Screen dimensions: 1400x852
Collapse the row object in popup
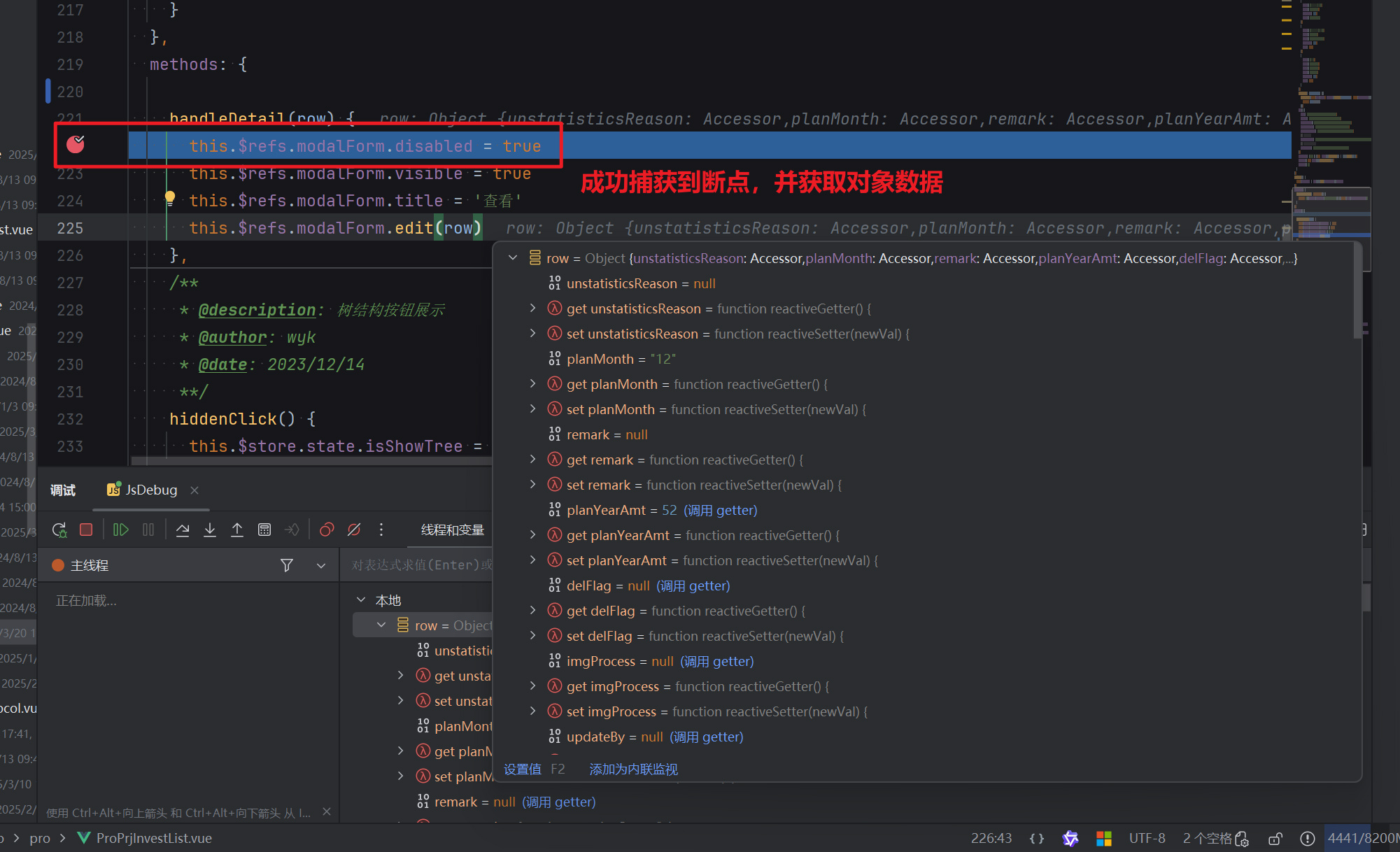click(x=513, y=258)
